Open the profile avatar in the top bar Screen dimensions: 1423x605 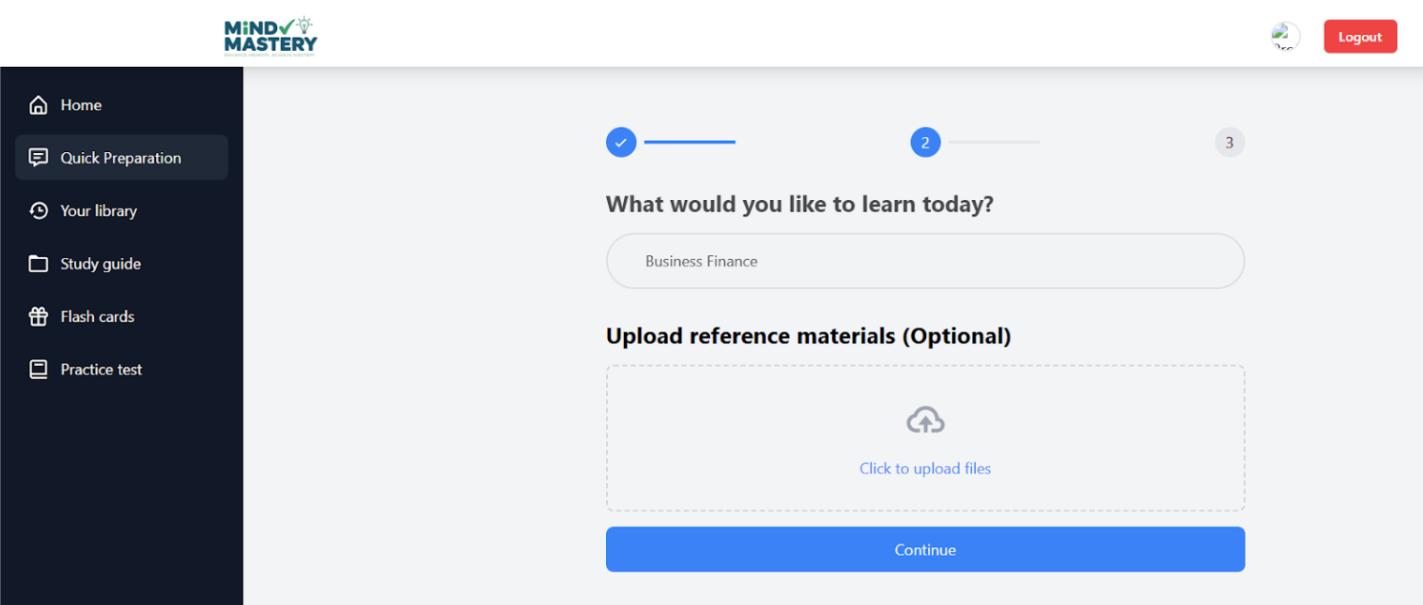tap(1284, 35)
